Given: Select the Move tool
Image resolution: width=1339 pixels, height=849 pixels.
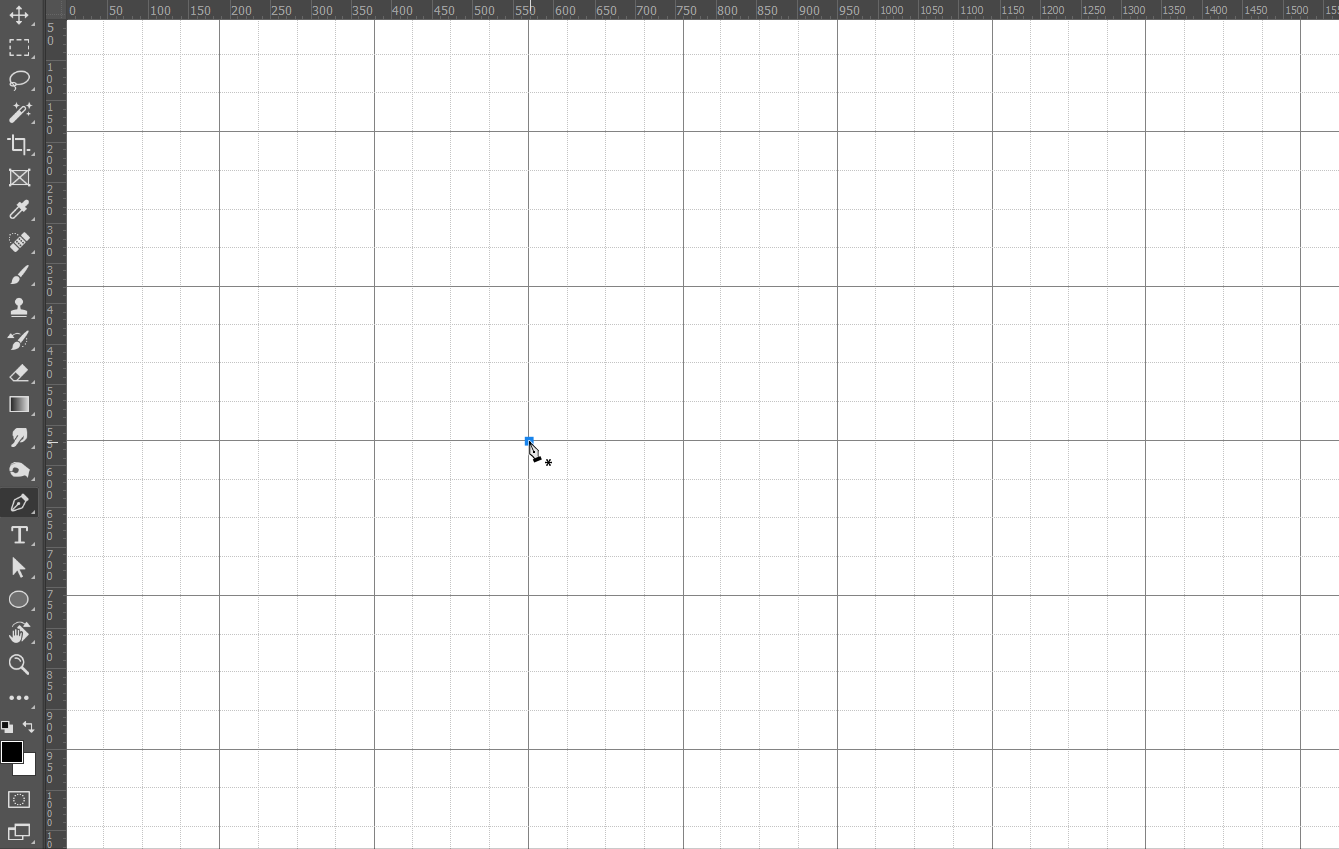Looking at the screenshot, I should point(19,16).
